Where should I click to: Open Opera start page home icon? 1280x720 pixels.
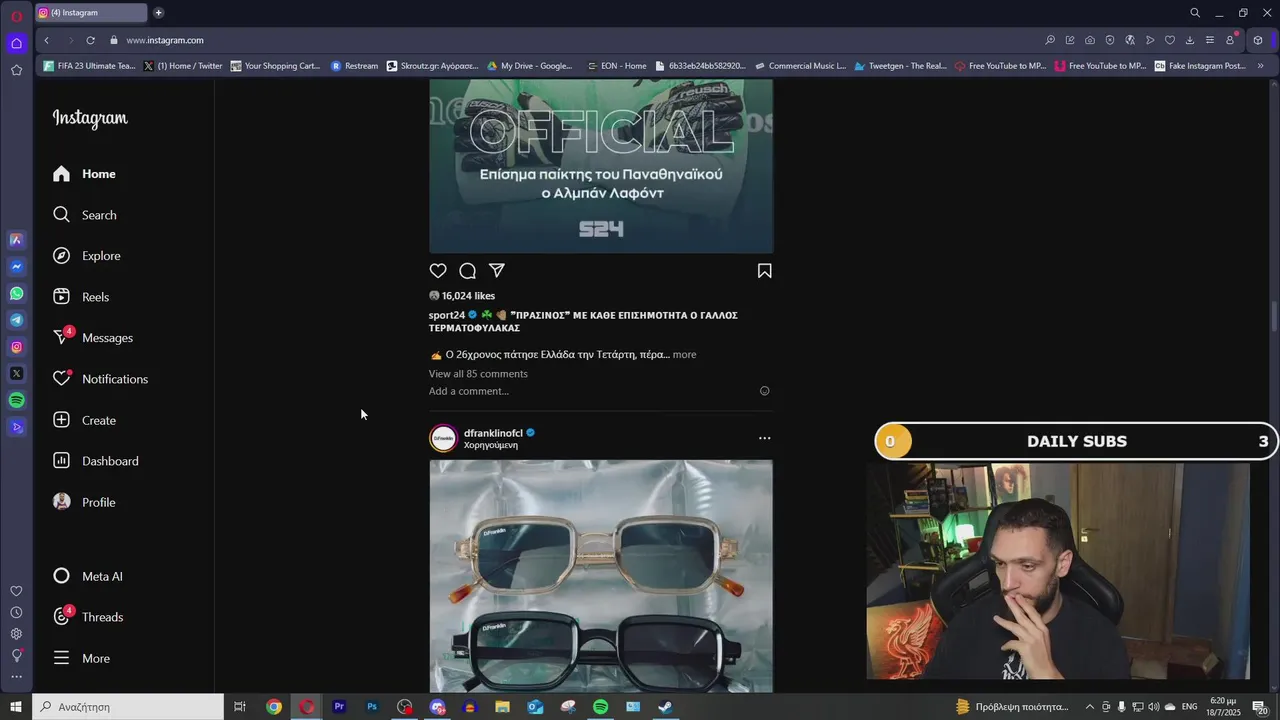point(16,43)
